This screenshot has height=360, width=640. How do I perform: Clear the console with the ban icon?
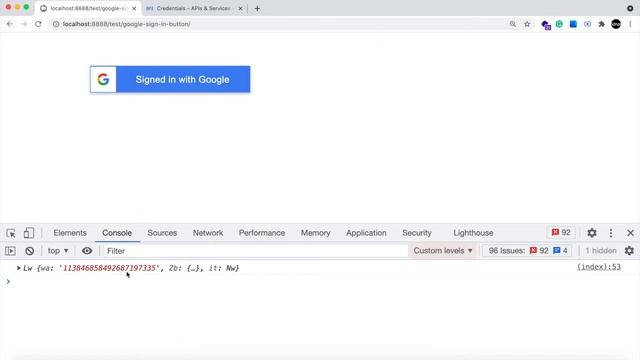coord(29,251)
